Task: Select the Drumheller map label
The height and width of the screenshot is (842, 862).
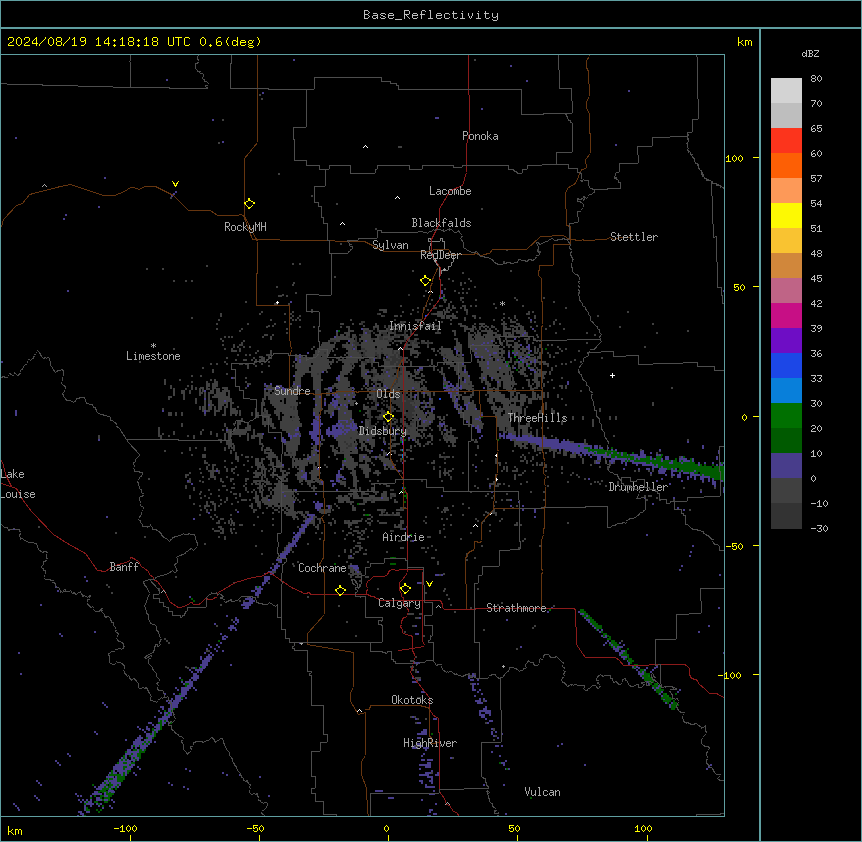Action: 638,487
